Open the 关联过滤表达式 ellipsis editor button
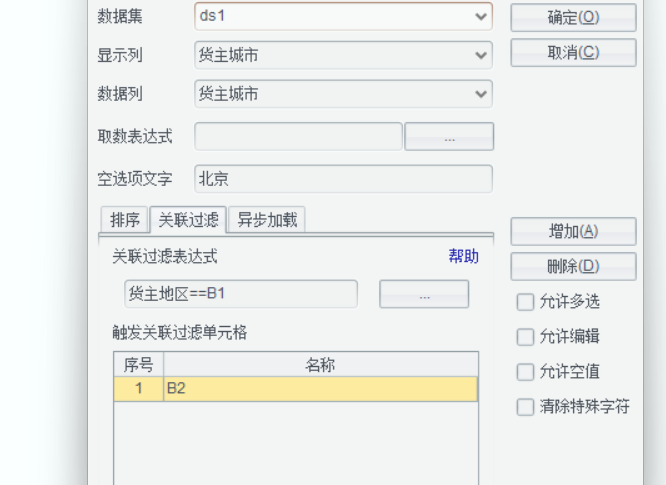This screenshot has height=485, width=666. pyautogui.click(x=424, y=295)
